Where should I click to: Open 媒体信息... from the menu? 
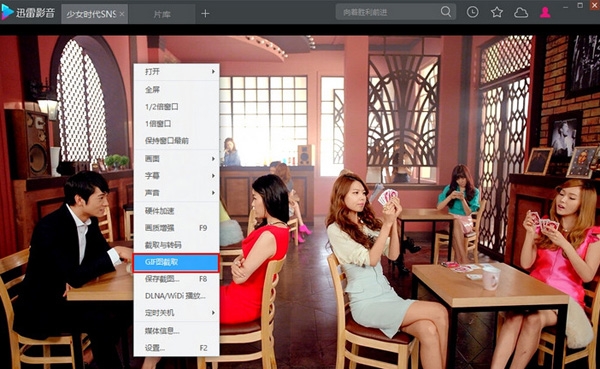tap(176, 331)
